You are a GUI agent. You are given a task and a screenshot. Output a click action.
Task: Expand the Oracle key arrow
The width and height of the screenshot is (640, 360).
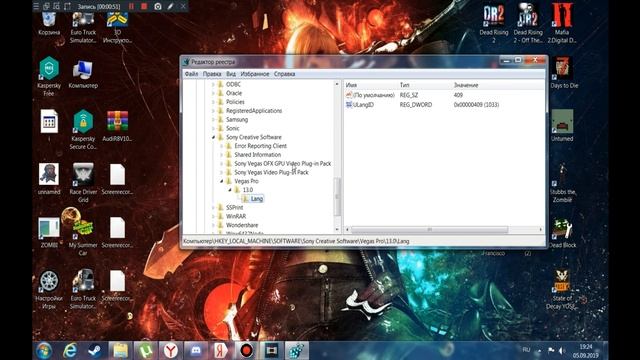pos(213,93)
